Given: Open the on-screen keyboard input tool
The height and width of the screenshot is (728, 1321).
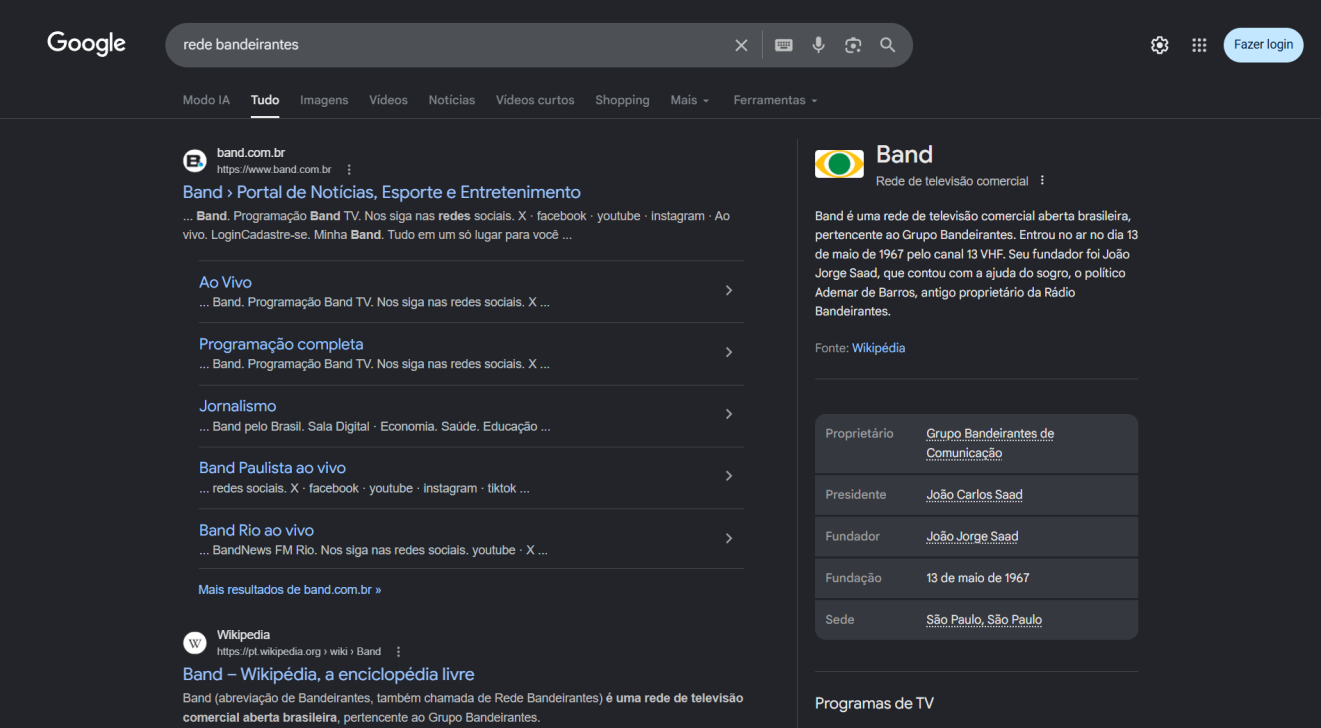Looking at the screenshot, I should tap(784, 45).
